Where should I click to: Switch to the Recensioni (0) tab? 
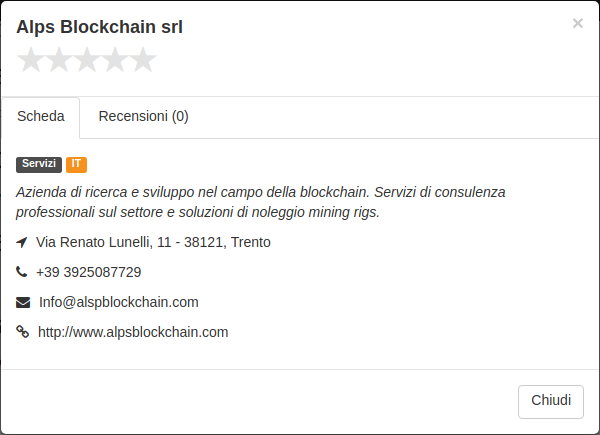coord(143,116)
